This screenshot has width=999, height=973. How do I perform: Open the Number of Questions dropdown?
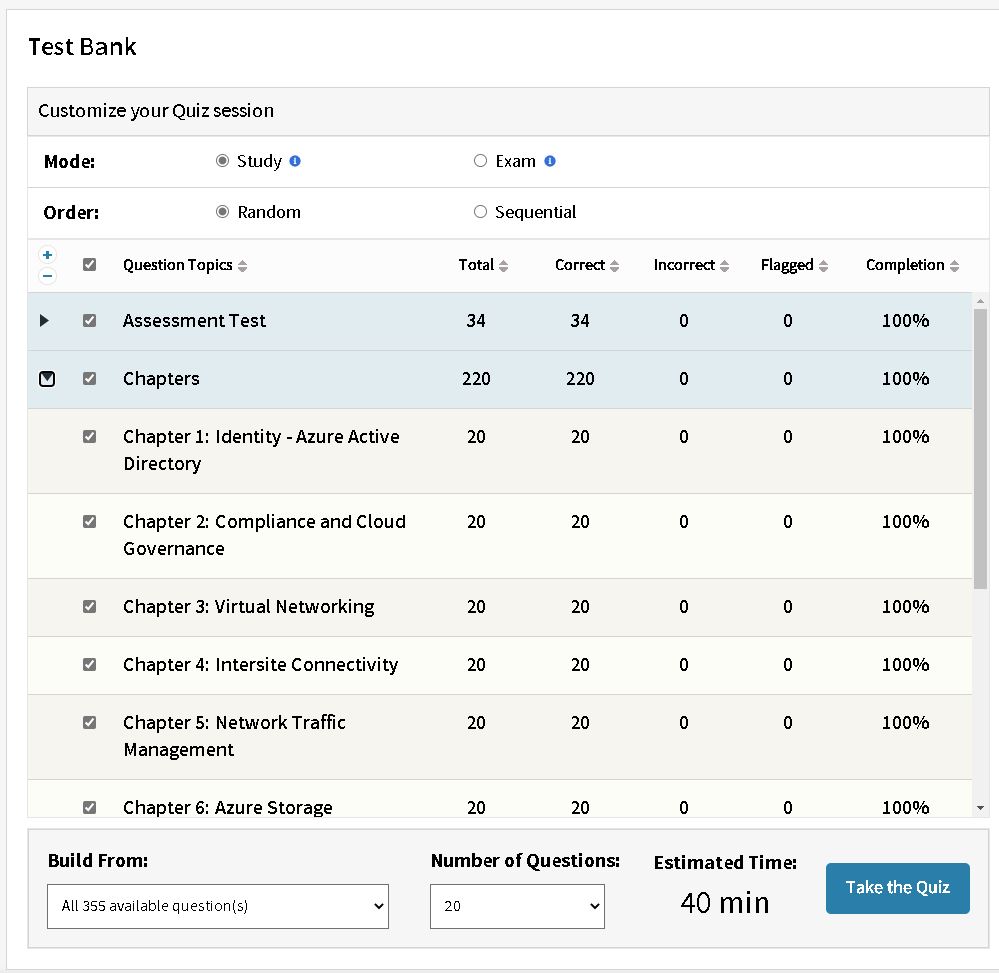pyautogui.click(x=517, y=906)
